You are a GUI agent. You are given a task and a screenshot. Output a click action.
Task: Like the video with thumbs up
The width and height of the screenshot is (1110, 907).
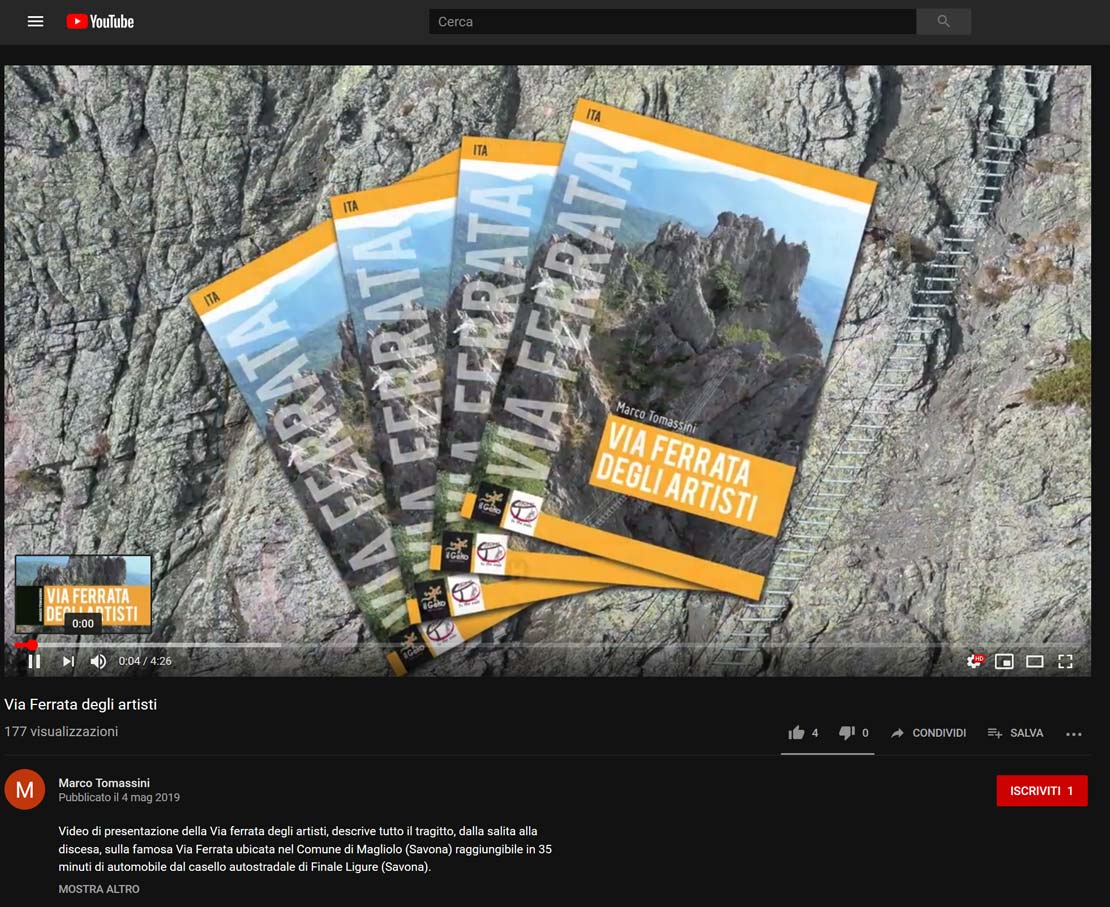pyautogui.click(x=797, y=733)
